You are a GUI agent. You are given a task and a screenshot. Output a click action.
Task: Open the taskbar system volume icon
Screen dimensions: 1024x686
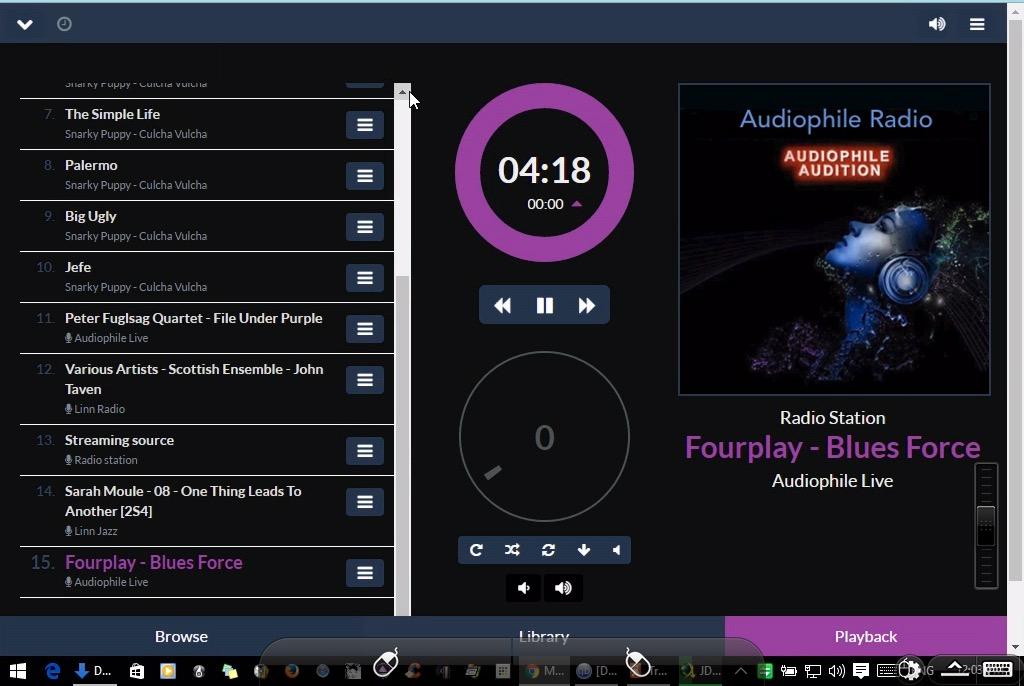[x=836, y=671]
